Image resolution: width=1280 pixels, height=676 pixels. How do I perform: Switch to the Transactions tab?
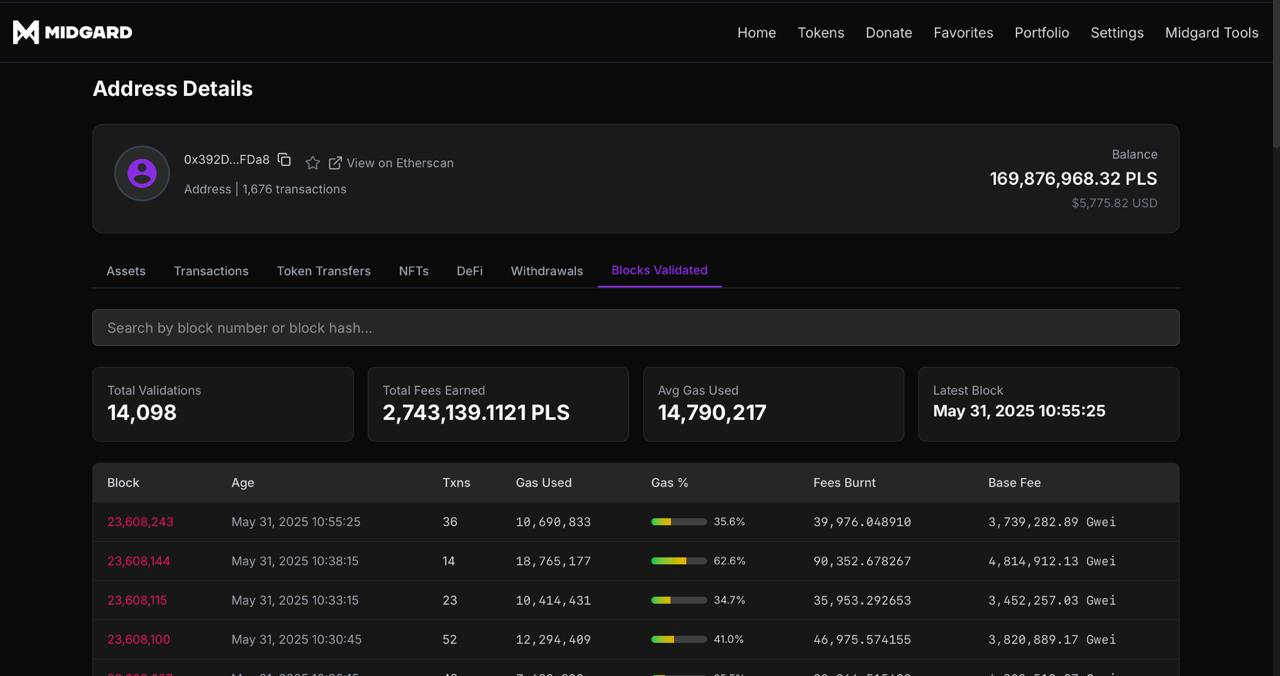click(x=211, y=271)
